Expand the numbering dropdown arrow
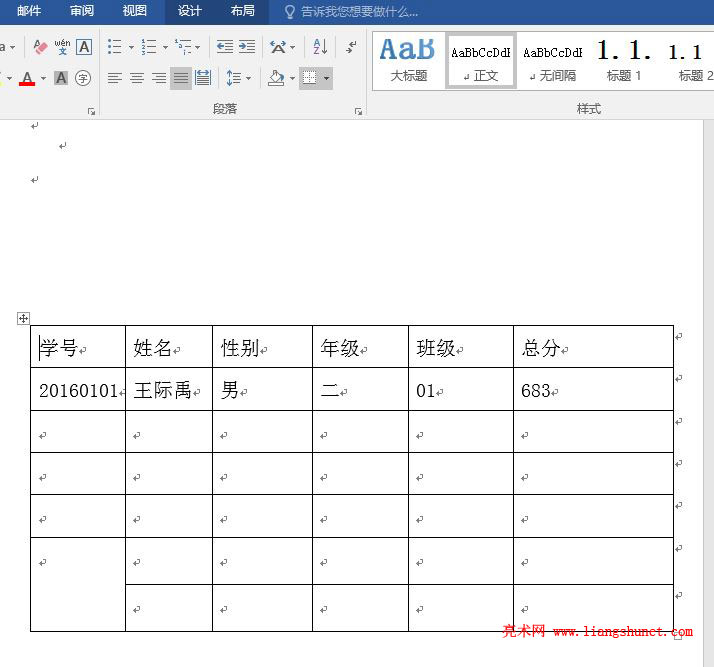Viewport: 714px width, 667px height. (165, 47)
